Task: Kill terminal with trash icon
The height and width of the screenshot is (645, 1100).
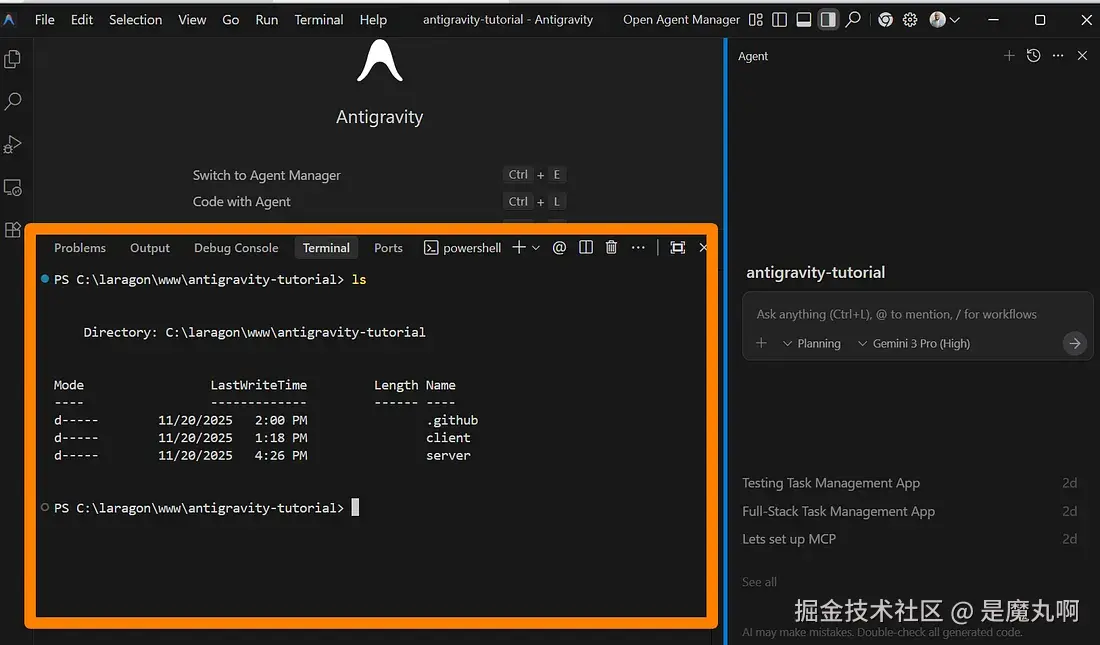Action: click(x=612, y=247)
